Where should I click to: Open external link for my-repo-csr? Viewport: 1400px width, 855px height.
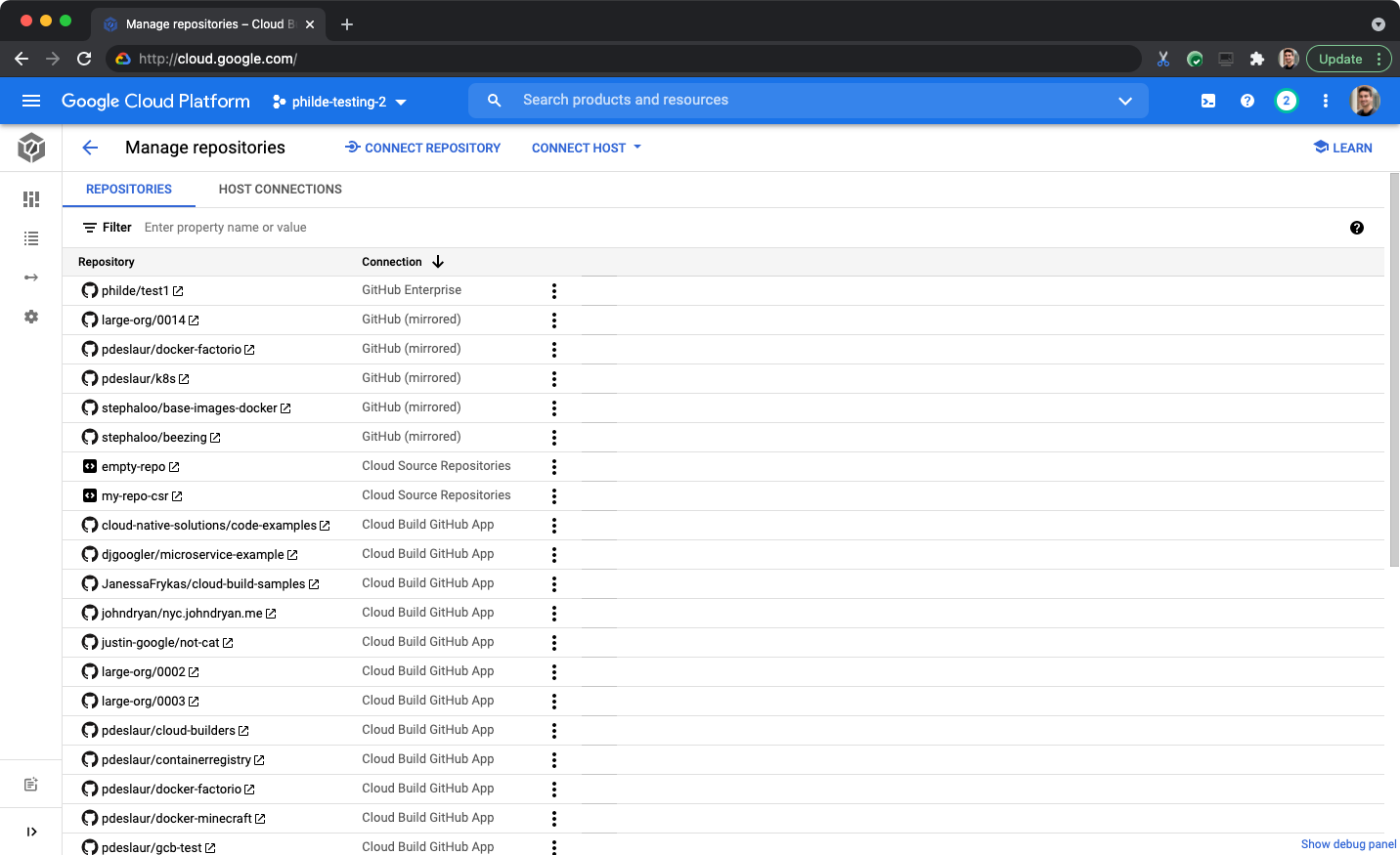point(177,496)
